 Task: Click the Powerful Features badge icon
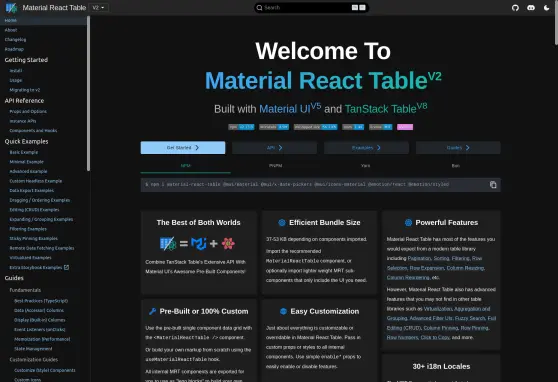point(408,223)
